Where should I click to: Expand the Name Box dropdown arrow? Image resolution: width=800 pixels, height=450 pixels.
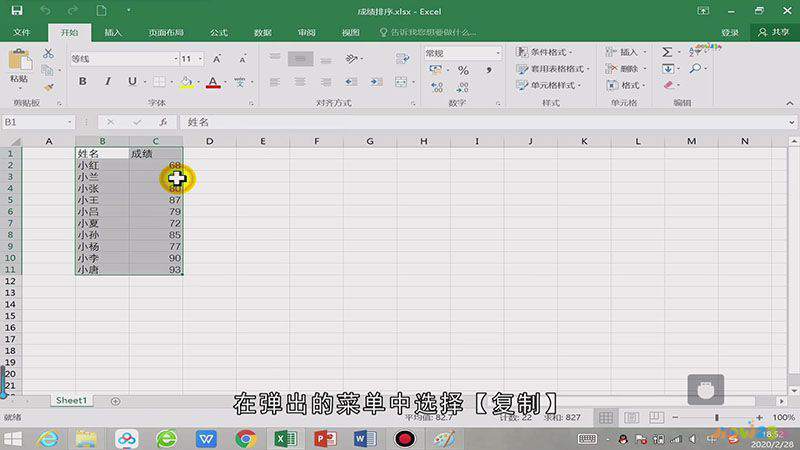[69, 122]
